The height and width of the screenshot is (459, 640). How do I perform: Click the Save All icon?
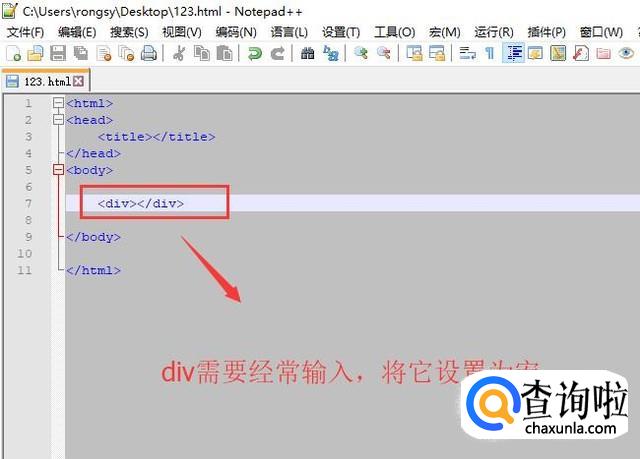(x=81, y=53)
